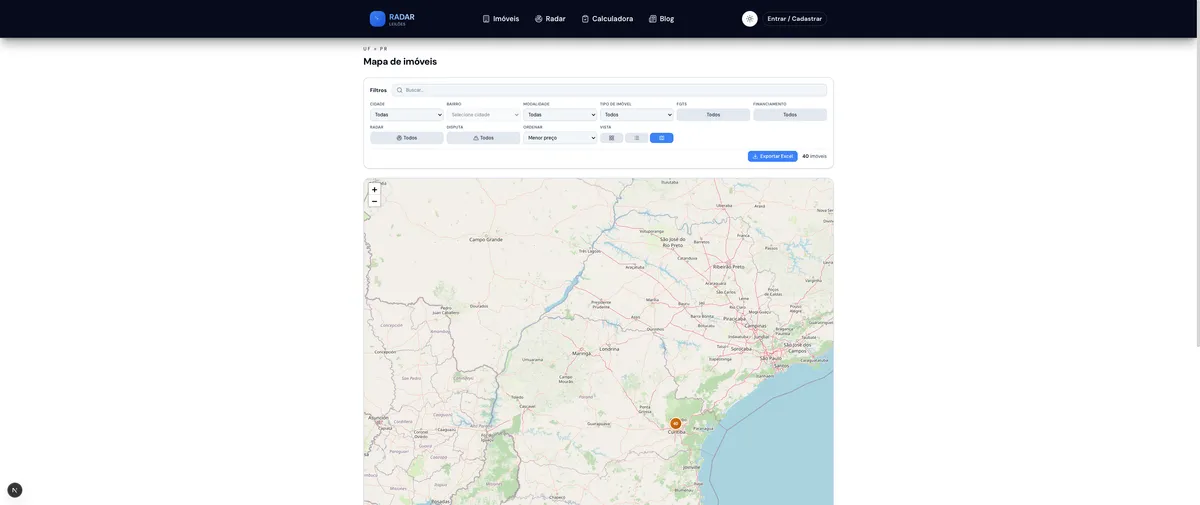This screenshot has width=1200, height=505.
Task: Go to the Calculadora page
Action: [x=607, y=19]
